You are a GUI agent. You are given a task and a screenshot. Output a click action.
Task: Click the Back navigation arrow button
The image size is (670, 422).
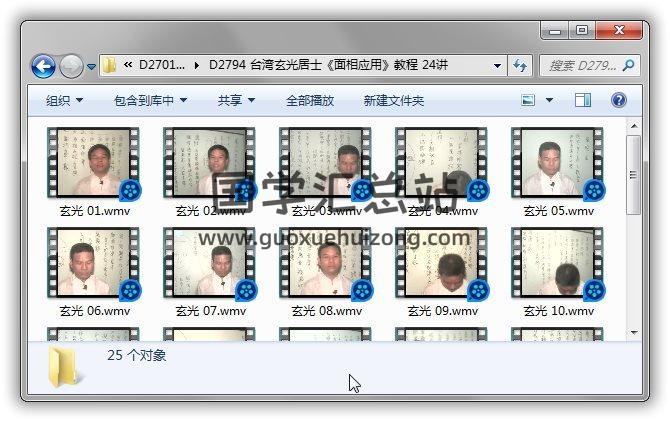[x=43, y=67]
